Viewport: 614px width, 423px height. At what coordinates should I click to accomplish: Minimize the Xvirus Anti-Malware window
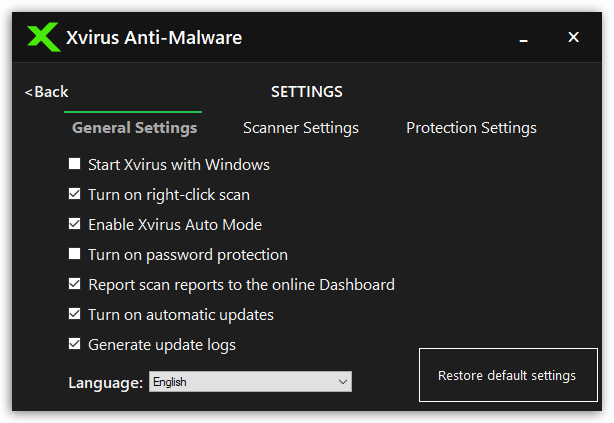tap(524, 38)
